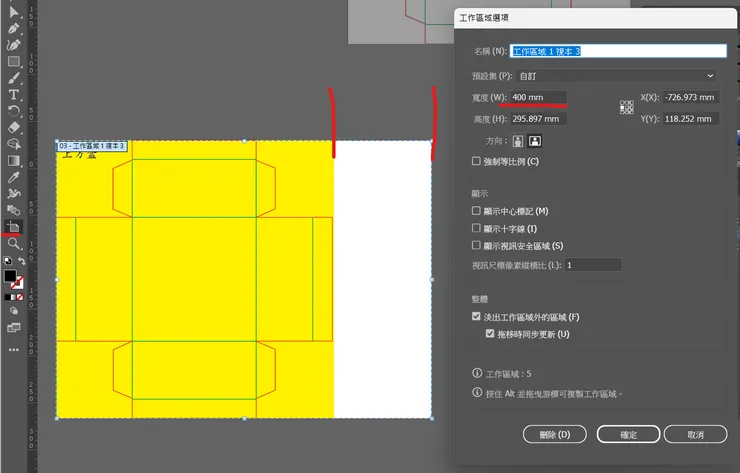
Task: Uncheck update while dragging (拖移時同步更新) checkbox
Action: click(x=490, y=334)
